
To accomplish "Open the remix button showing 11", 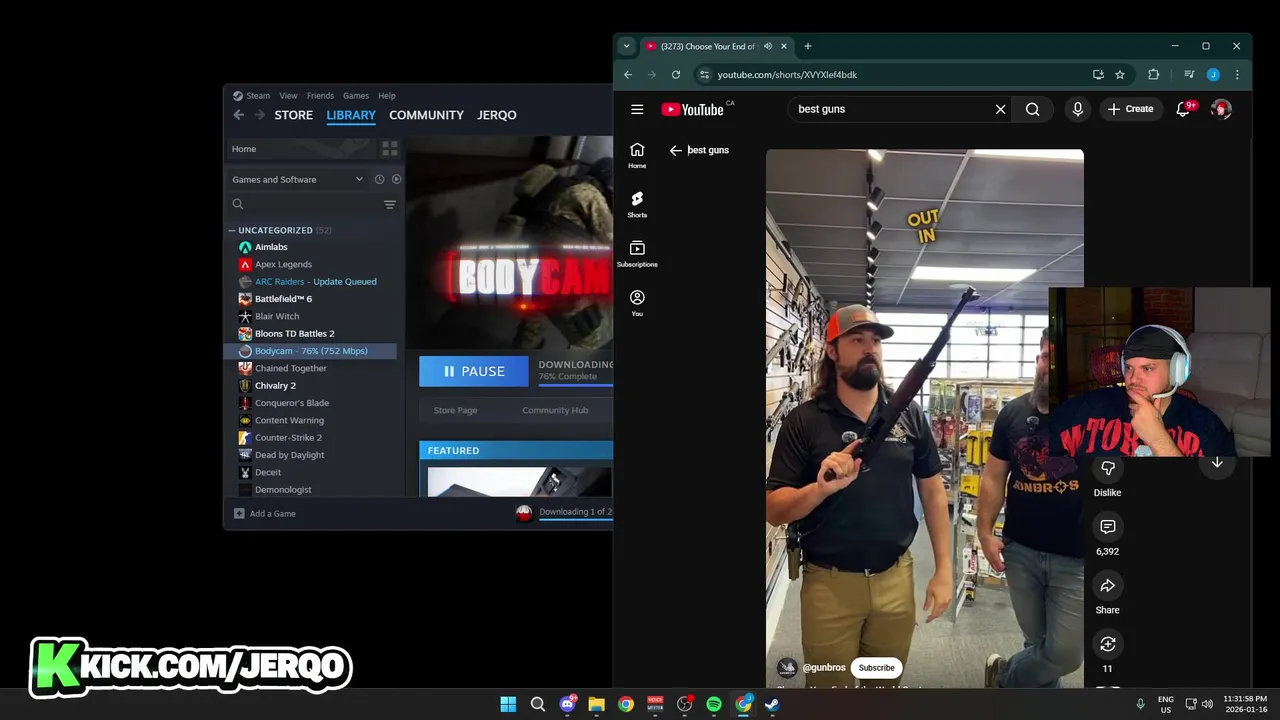I will click(1107, 644).
